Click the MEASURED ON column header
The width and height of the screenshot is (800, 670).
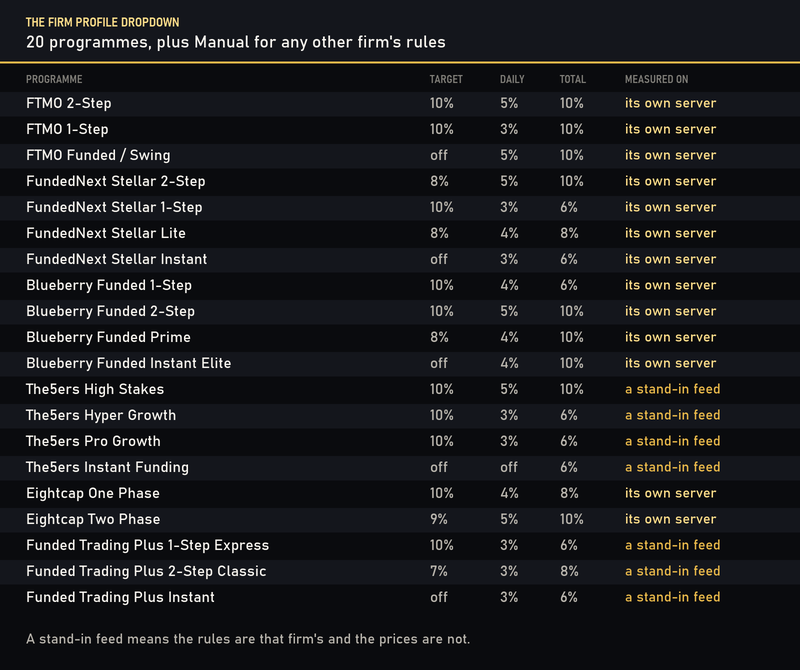pos(656,80)
